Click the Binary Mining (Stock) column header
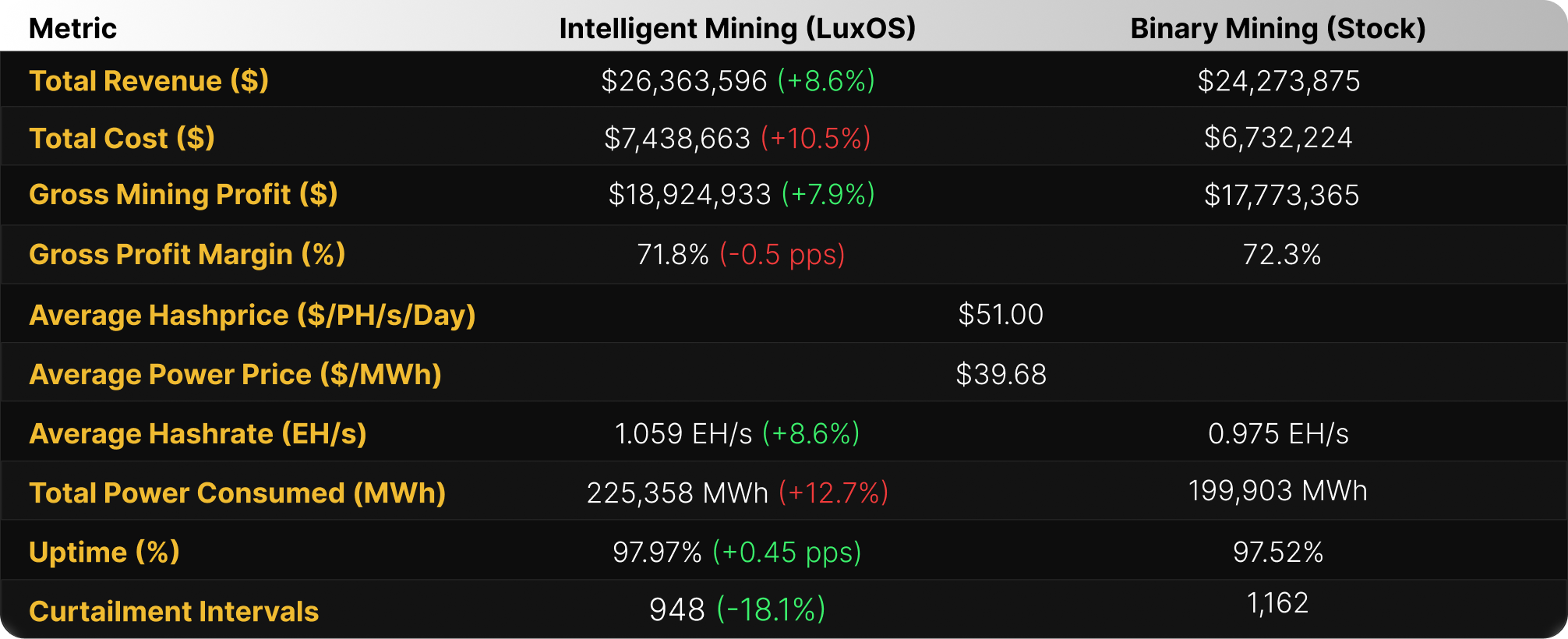The image size is (1568, 639). coord(1278,29)
